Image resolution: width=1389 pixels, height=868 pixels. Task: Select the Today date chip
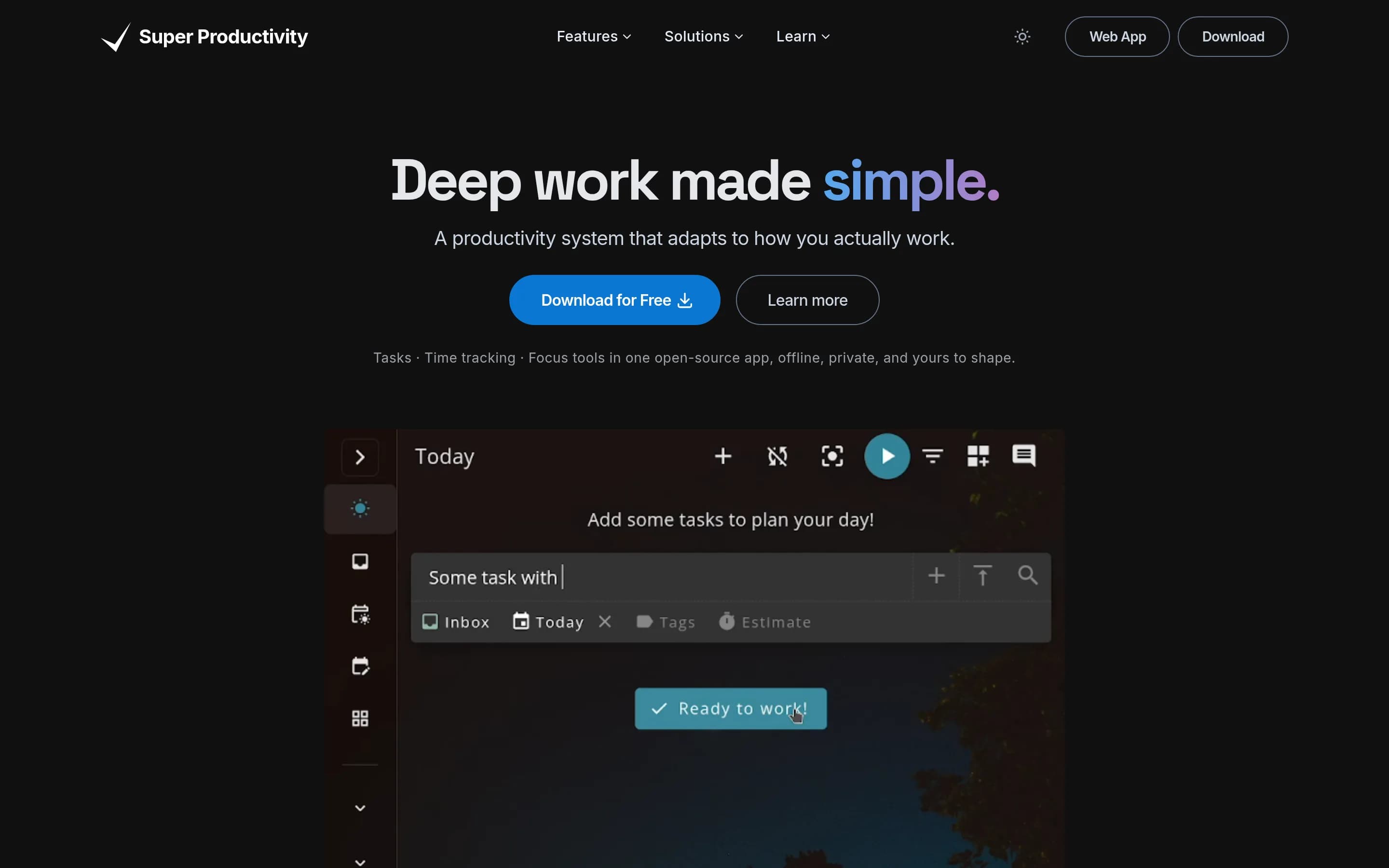(548, 622)
